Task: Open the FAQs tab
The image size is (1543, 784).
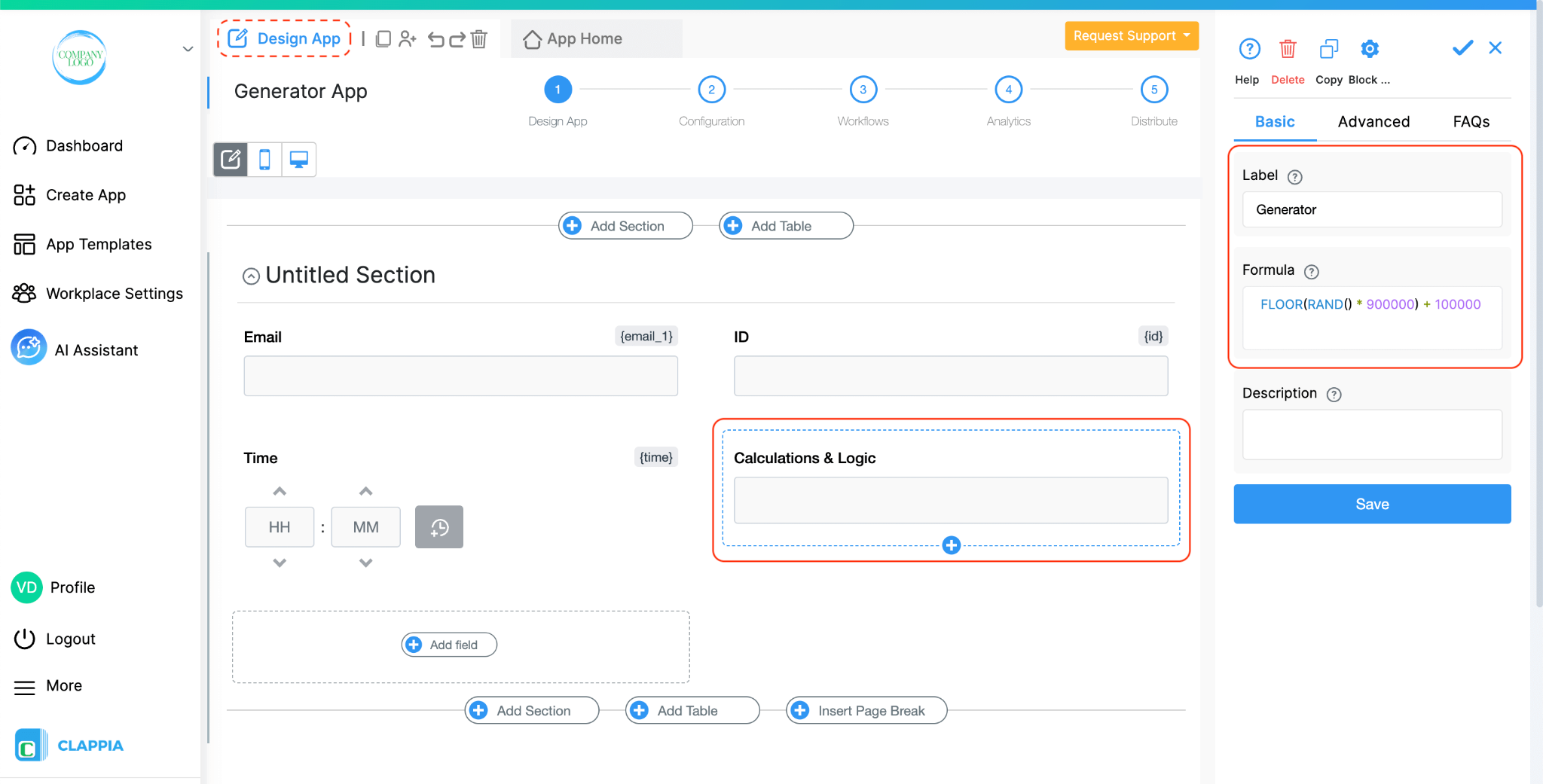Action: point(1471,122)
